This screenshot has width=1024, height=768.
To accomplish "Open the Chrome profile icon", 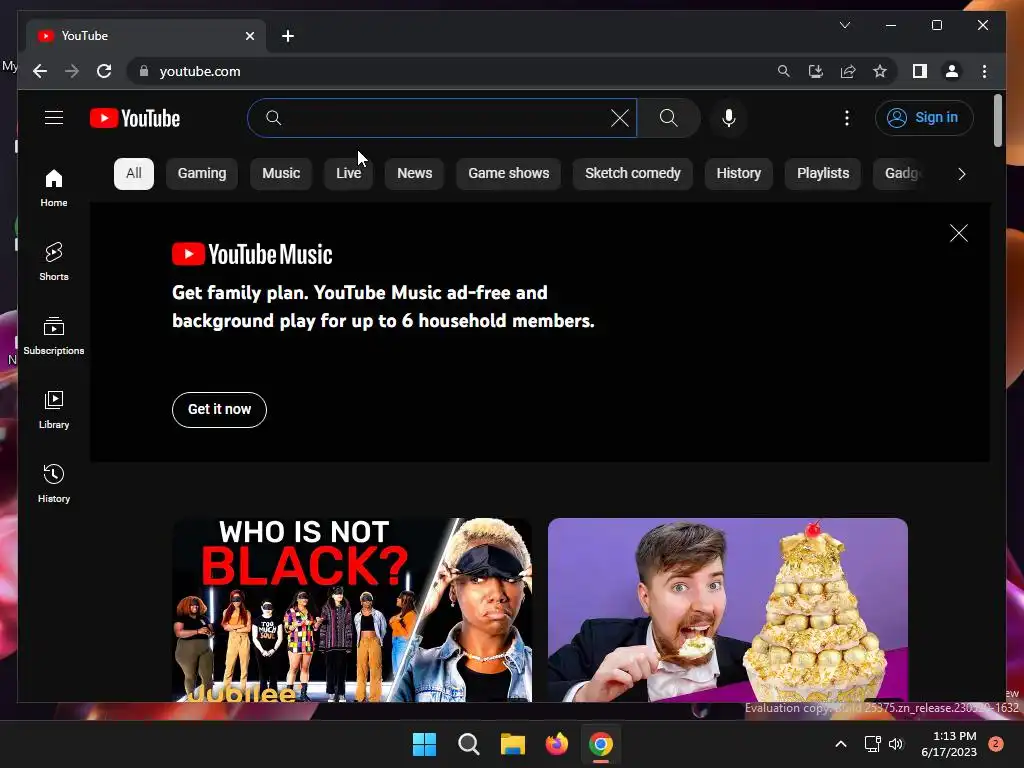I will (x=952, y=71).
